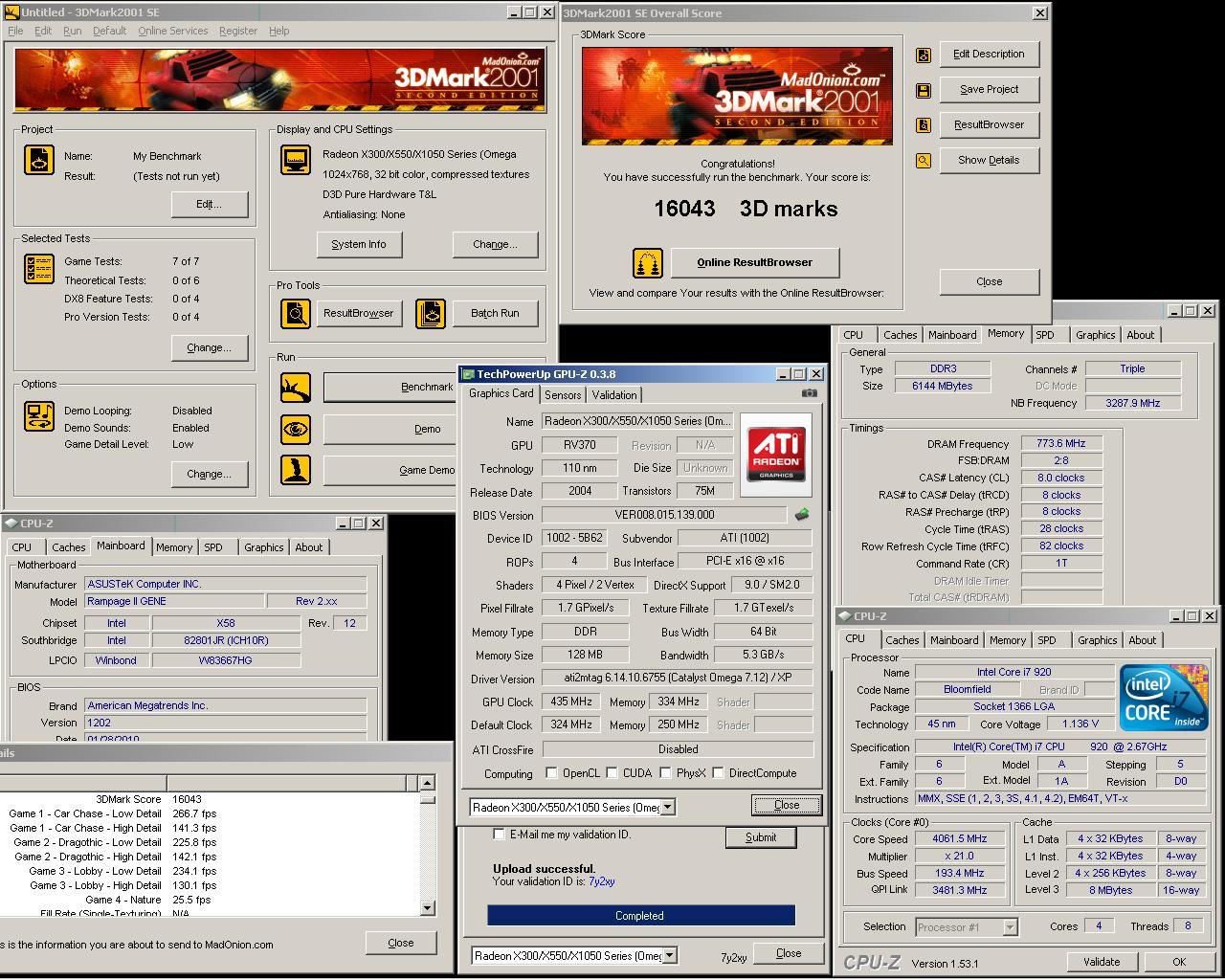Toggle the PhysX checkbox in GPU-Z
1225x980 pixels.
point(665,773)
